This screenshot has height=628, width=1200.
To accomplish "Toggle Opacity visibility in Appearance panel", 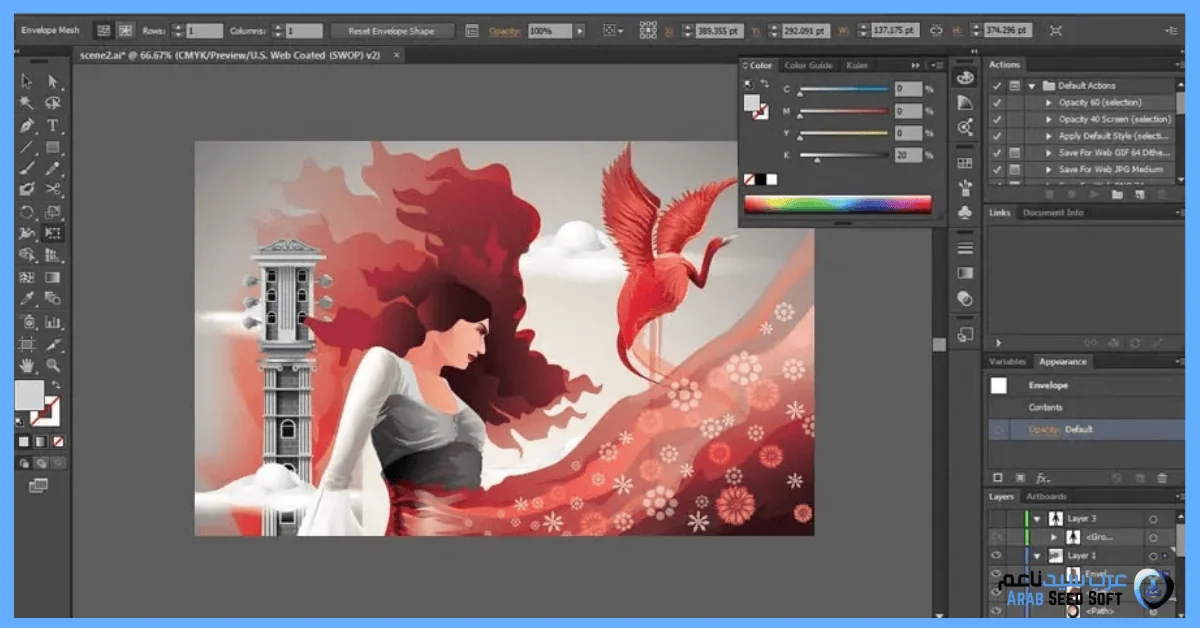I will 997,430.
